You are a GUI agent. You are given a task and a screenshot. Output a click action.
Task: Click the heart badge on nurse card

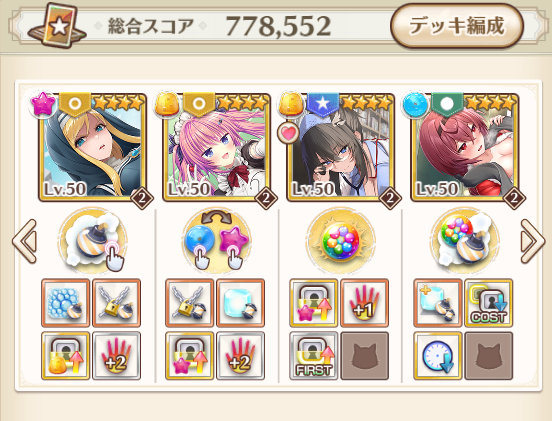coord(289,133)
